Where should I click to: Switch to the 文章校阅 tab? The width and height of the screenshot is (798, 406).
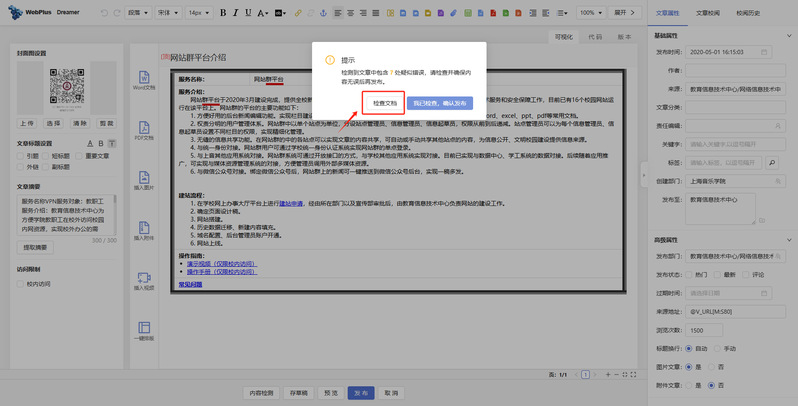point(708,13)
